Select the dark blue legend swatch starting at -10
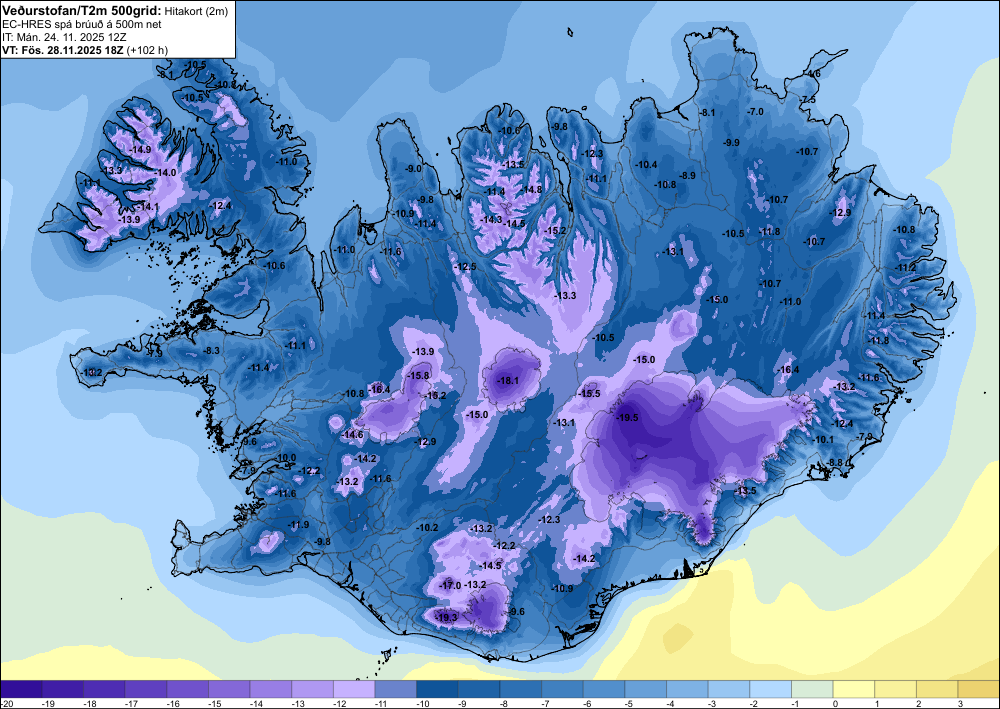The width and height of the screenshot is (1000, 709). click(437, 689)
